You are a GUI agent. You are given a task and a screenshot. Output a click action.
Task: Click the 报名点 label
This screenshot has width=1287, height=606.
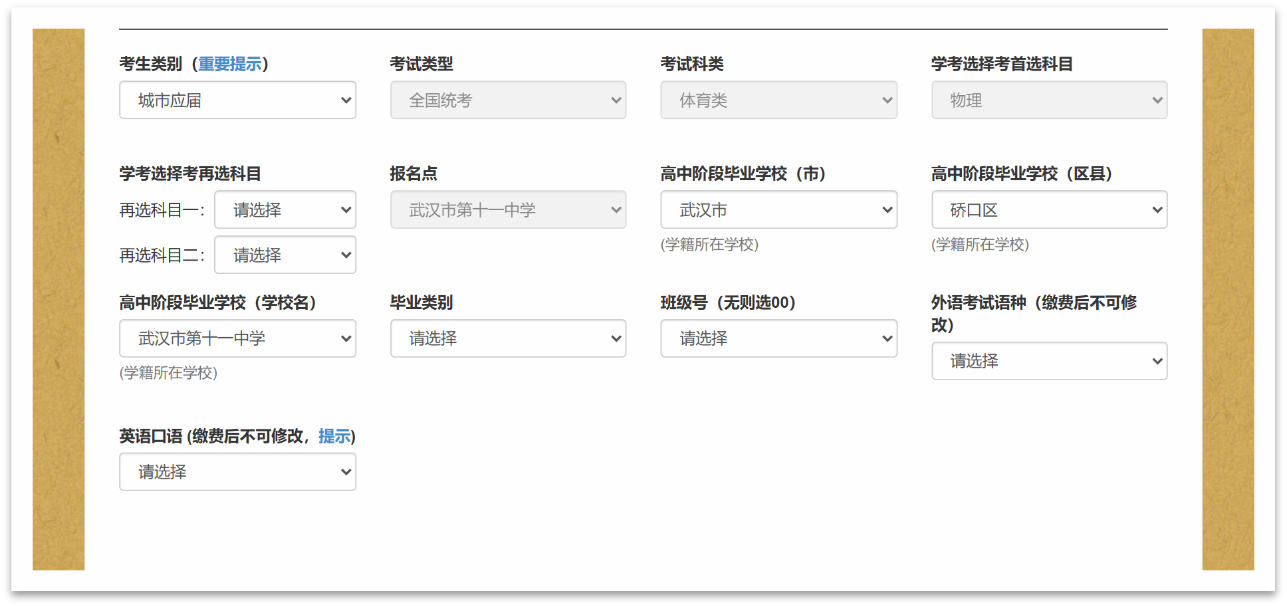tap(414, 174)
